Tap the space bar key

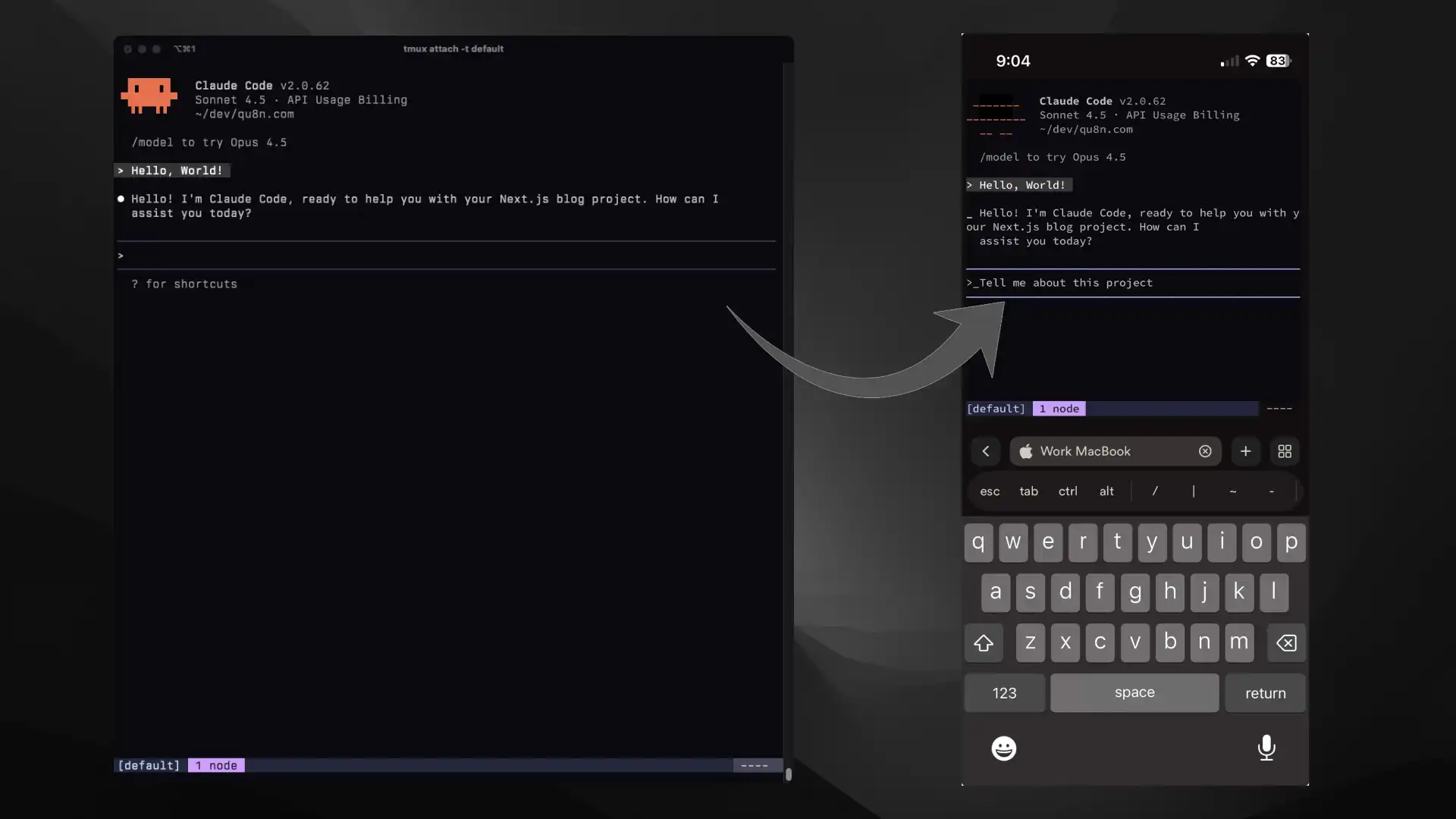click(x=1134, y=692)
